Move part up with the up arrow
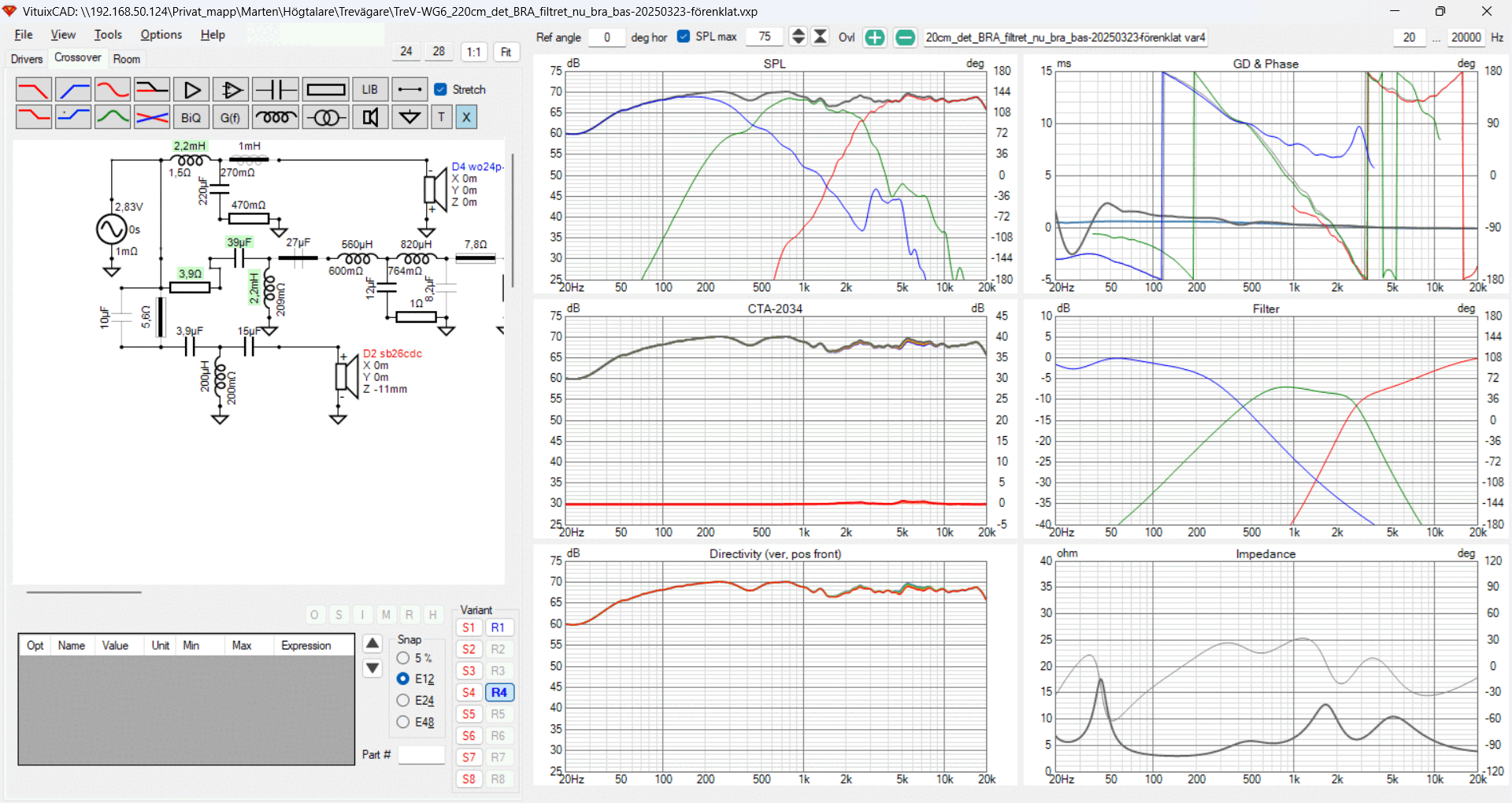Viewport: 1512px width, 803px height. click(x=372, y=644)
